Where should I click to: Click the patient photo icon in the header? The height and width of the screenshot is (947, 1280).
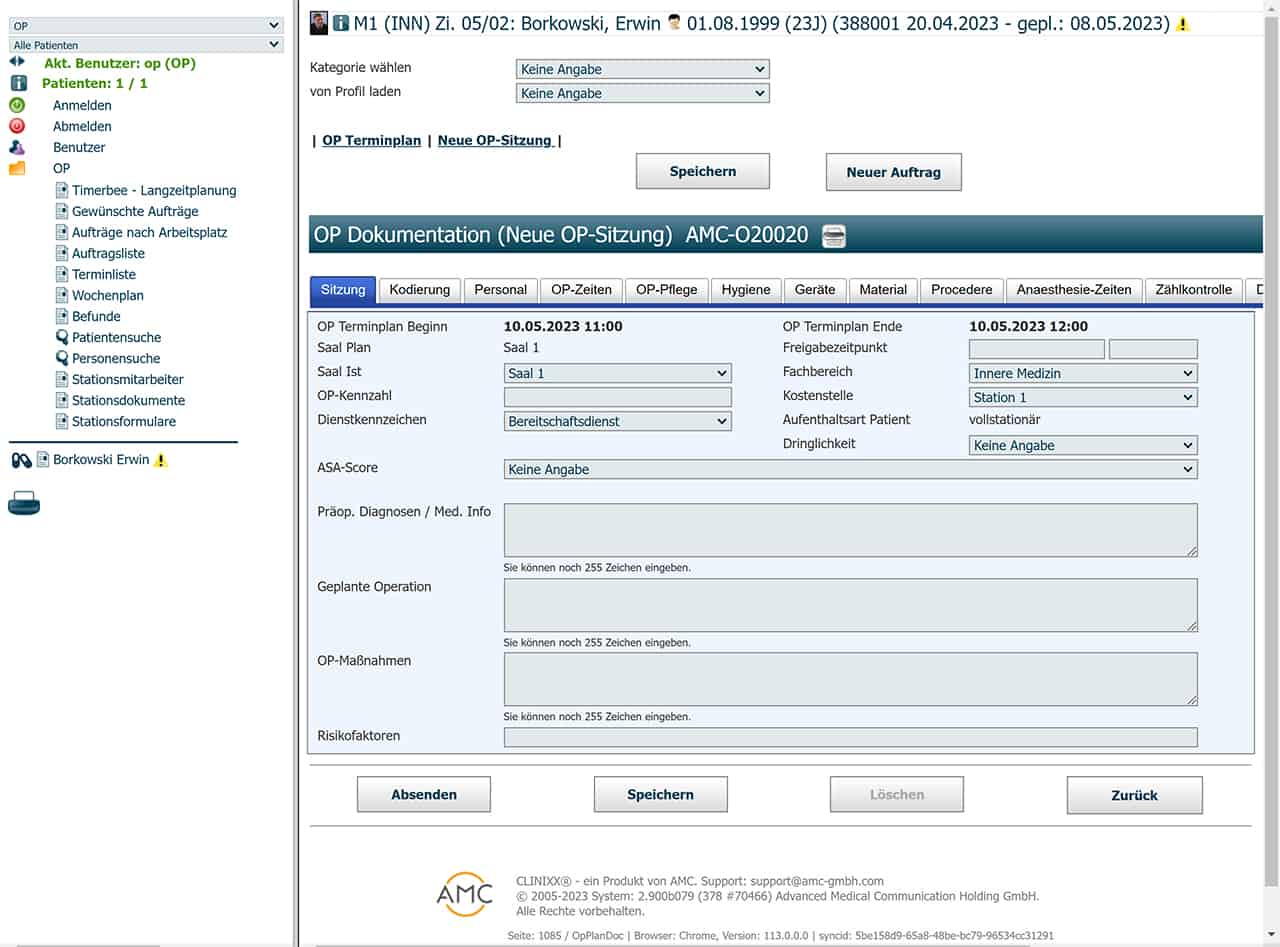319,23
